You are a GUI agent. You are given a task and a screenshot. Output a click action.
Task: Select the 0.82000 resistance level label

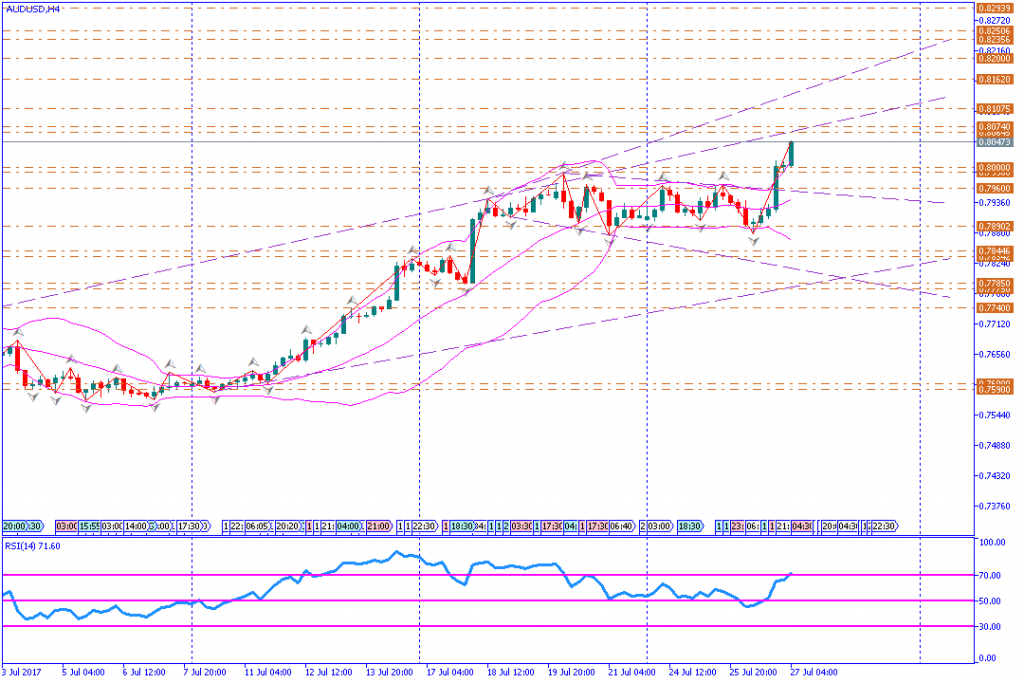995,58
